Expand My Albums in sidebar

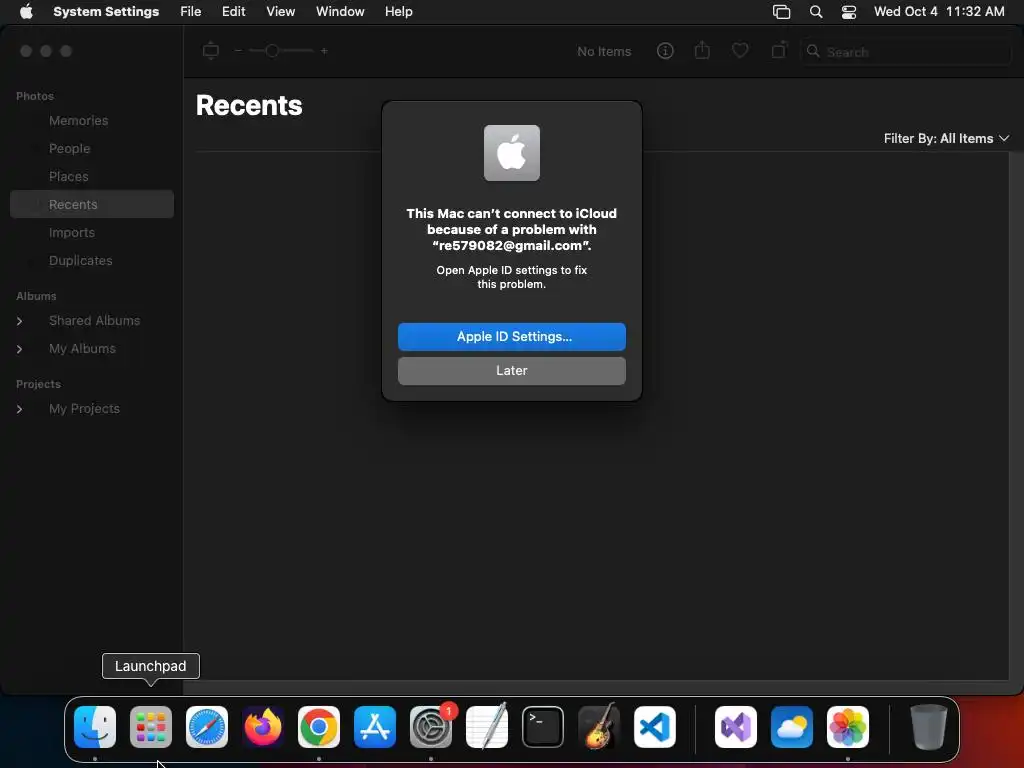[x=20, y=349]
